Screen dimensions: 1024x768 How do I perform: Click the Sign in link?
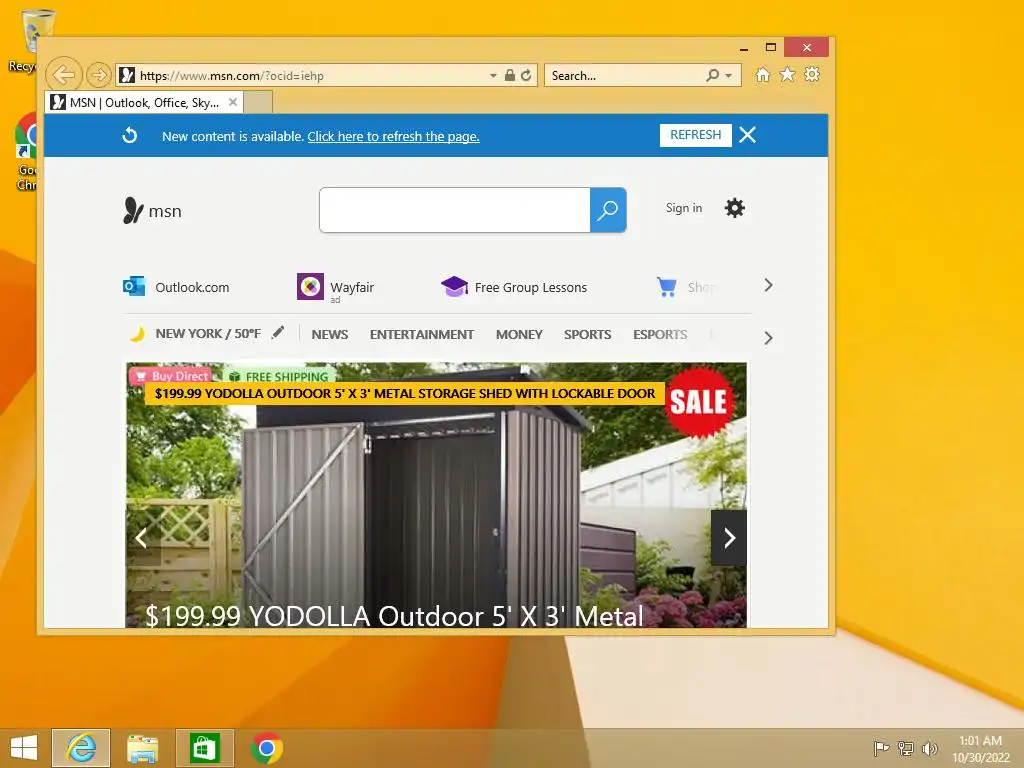tap(684, 208)
